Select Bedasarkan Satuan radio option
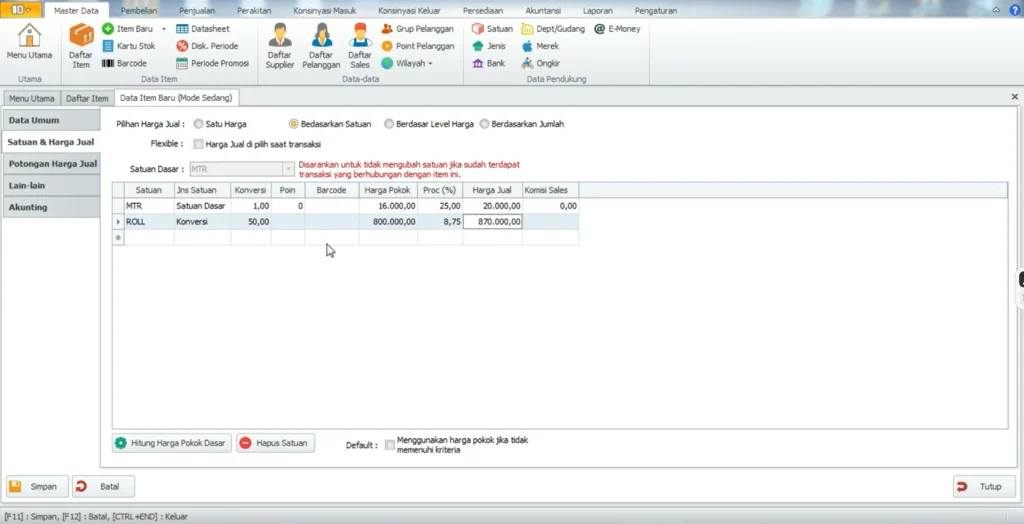The width and height of the screenshot is (1024, 524). pyautogui.click(x=294, y=123)
